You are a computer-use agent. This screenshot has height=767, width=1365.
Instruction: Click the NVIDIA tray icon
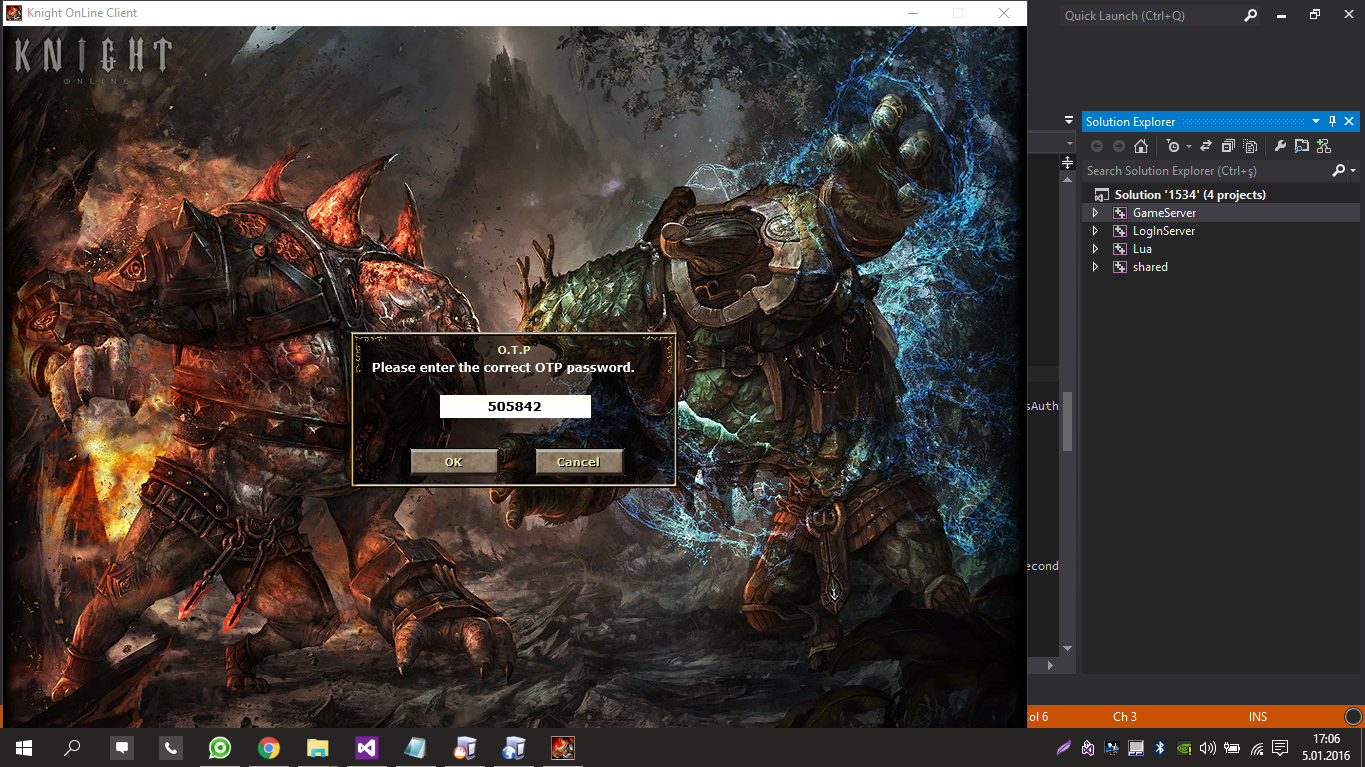1184,747
